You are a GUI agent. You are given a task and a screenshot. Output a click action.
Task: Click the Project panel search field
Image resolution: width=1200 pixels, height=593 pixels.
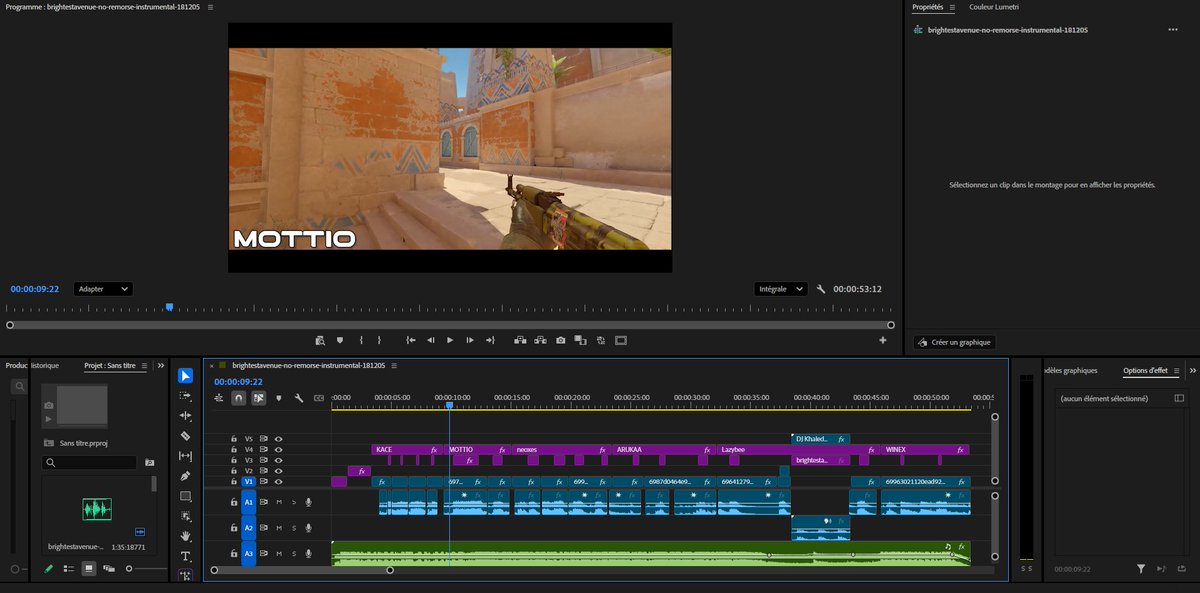click(x=89, y=463)
